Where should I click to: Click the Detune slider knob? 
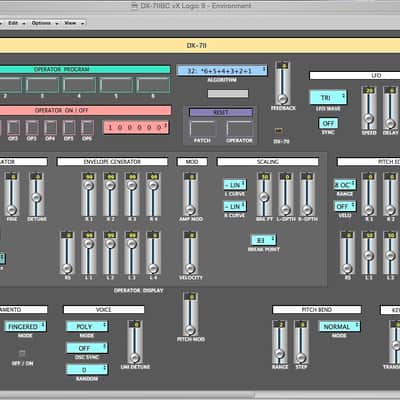click(x=36, y=197)
